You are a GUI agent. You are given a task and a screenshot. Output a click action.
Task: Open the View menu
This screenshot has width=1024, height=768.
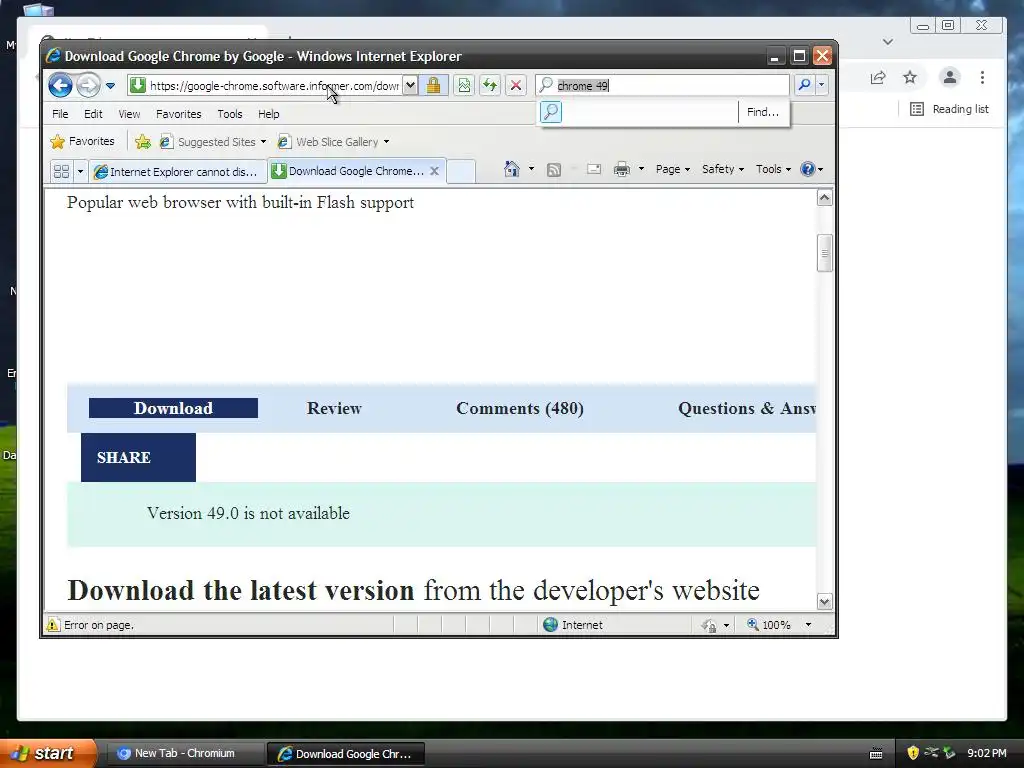point(129,114)
